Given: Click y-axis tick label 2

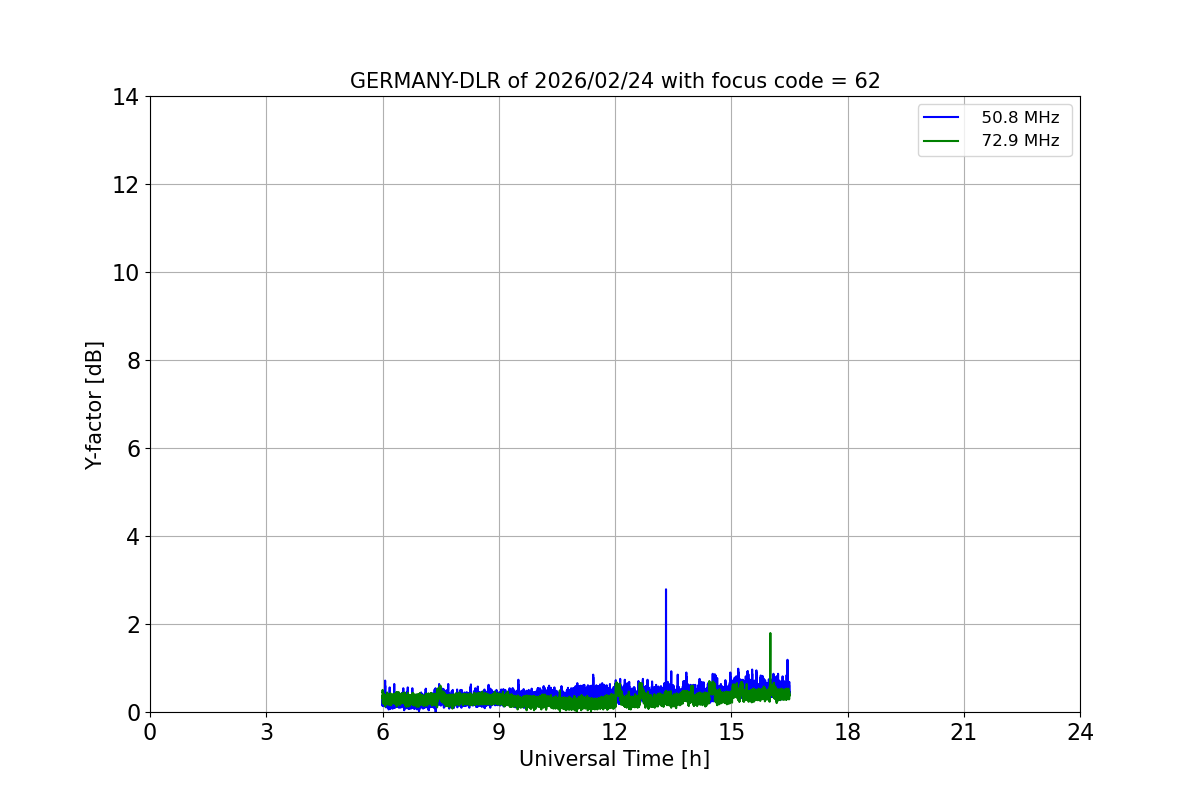Looking at the screenshot, I should pos(132,625).
